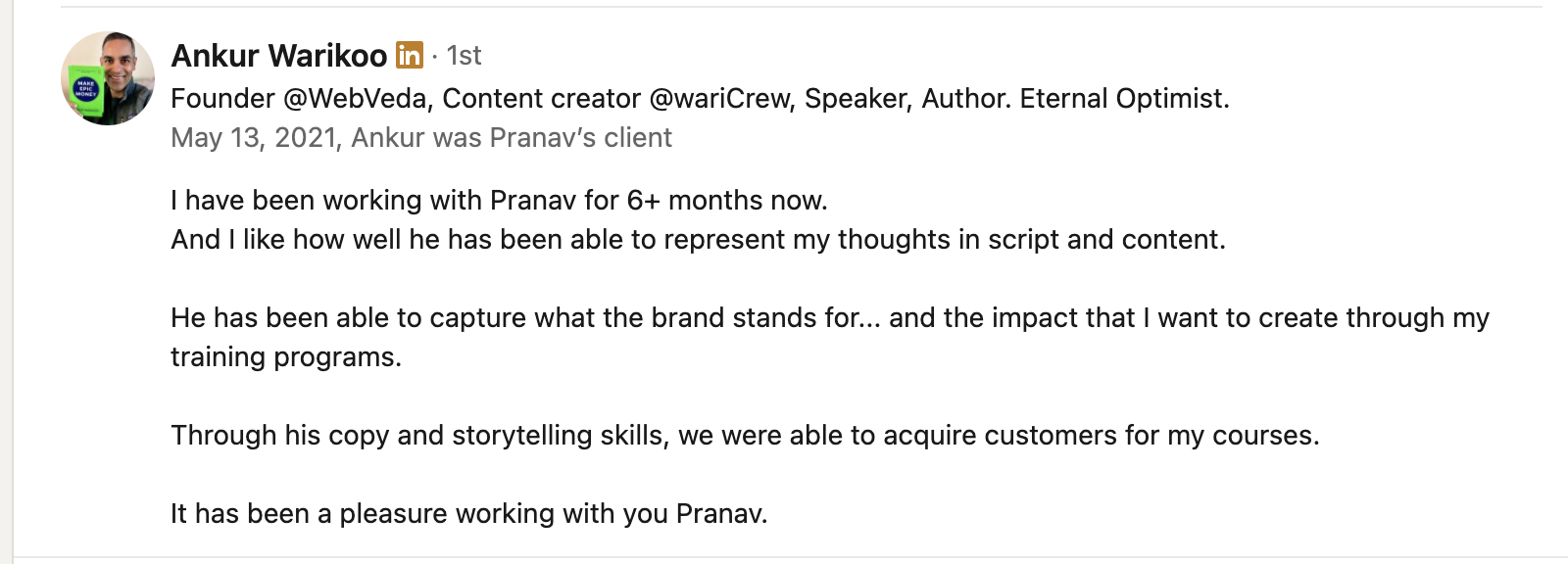
Task: Open the Ankur Warikoo name link
Action: (279, 56)
